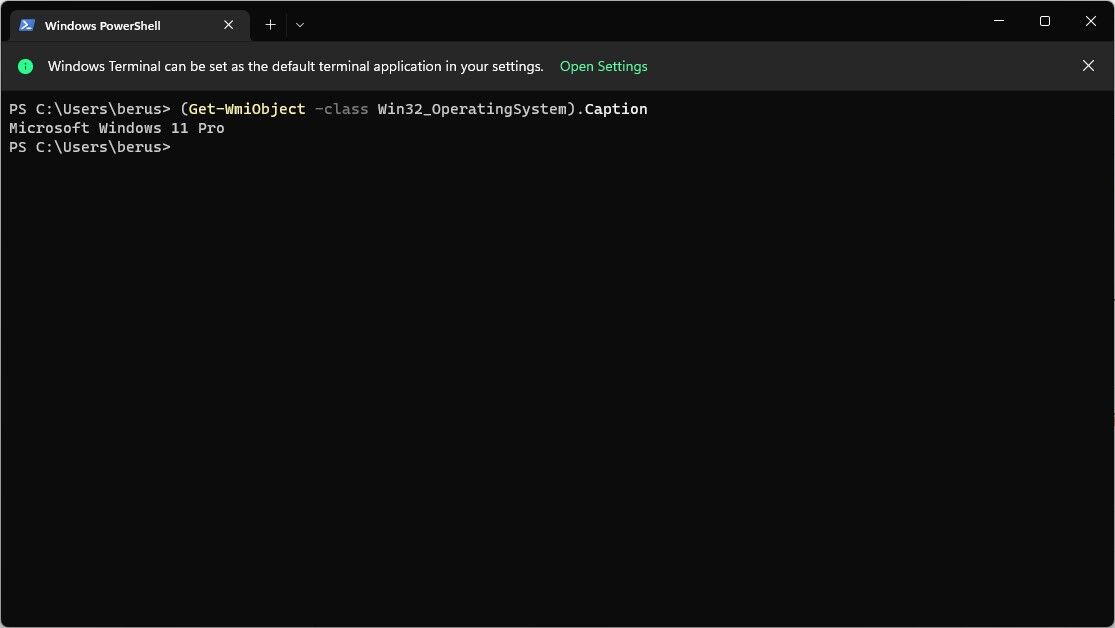Minimize the Windows Terminal window
Screen dimensions: 1115x628
pos(998,21)
